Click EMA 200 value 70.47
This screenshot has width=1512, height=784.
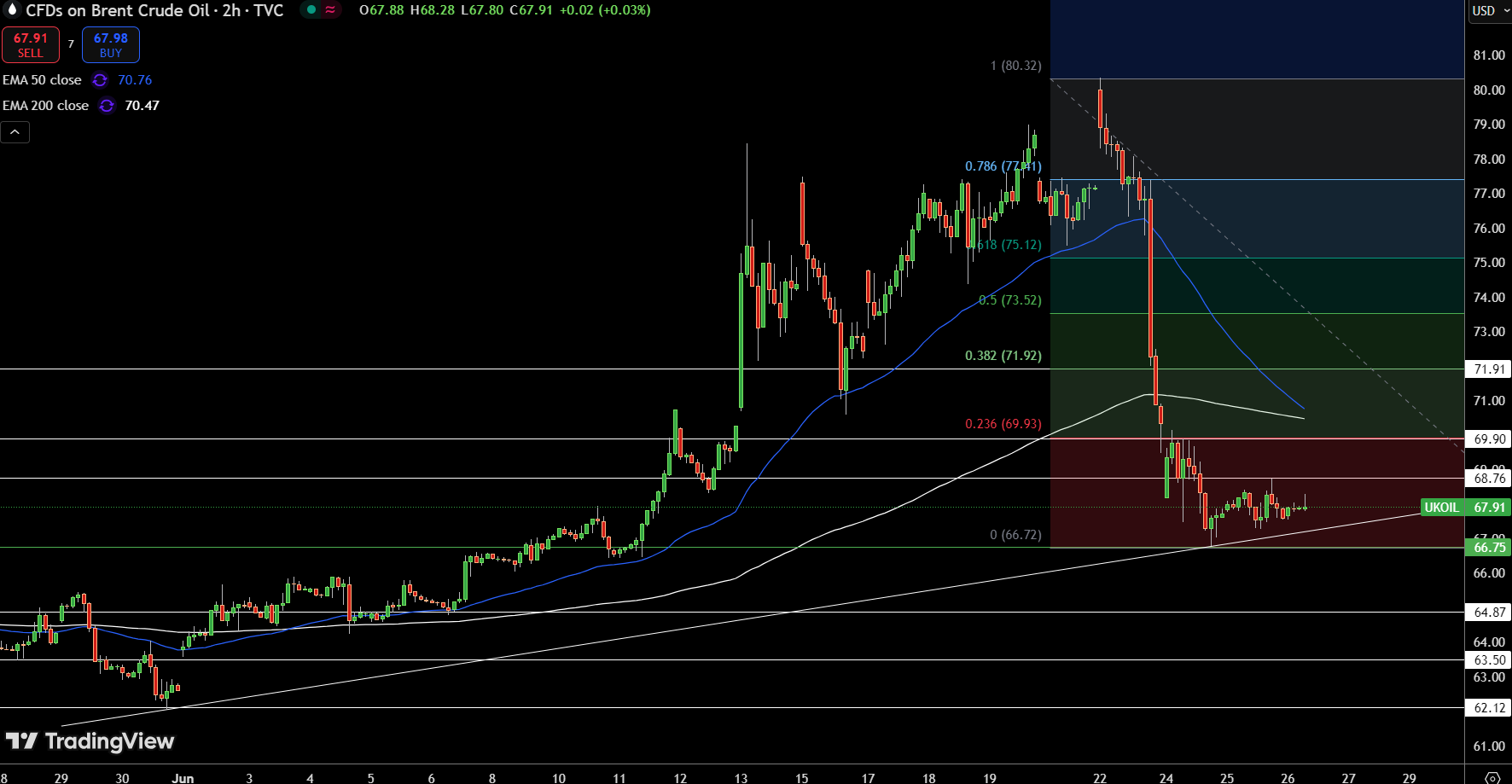[142, 106]
